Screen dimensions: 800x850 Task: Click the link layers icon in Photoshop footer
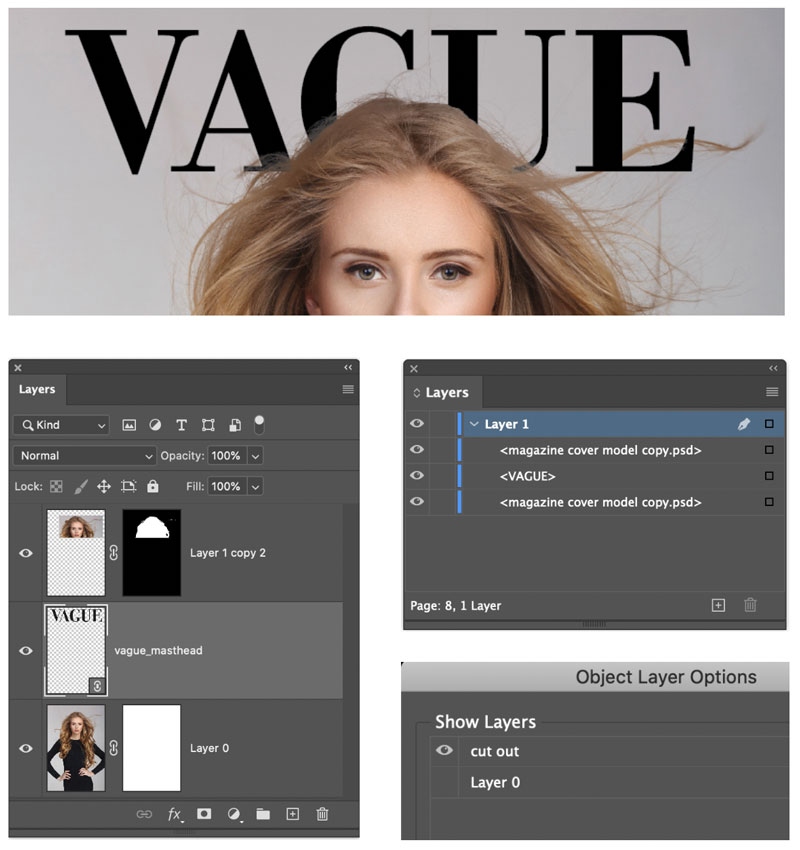[x=144, y=814]
